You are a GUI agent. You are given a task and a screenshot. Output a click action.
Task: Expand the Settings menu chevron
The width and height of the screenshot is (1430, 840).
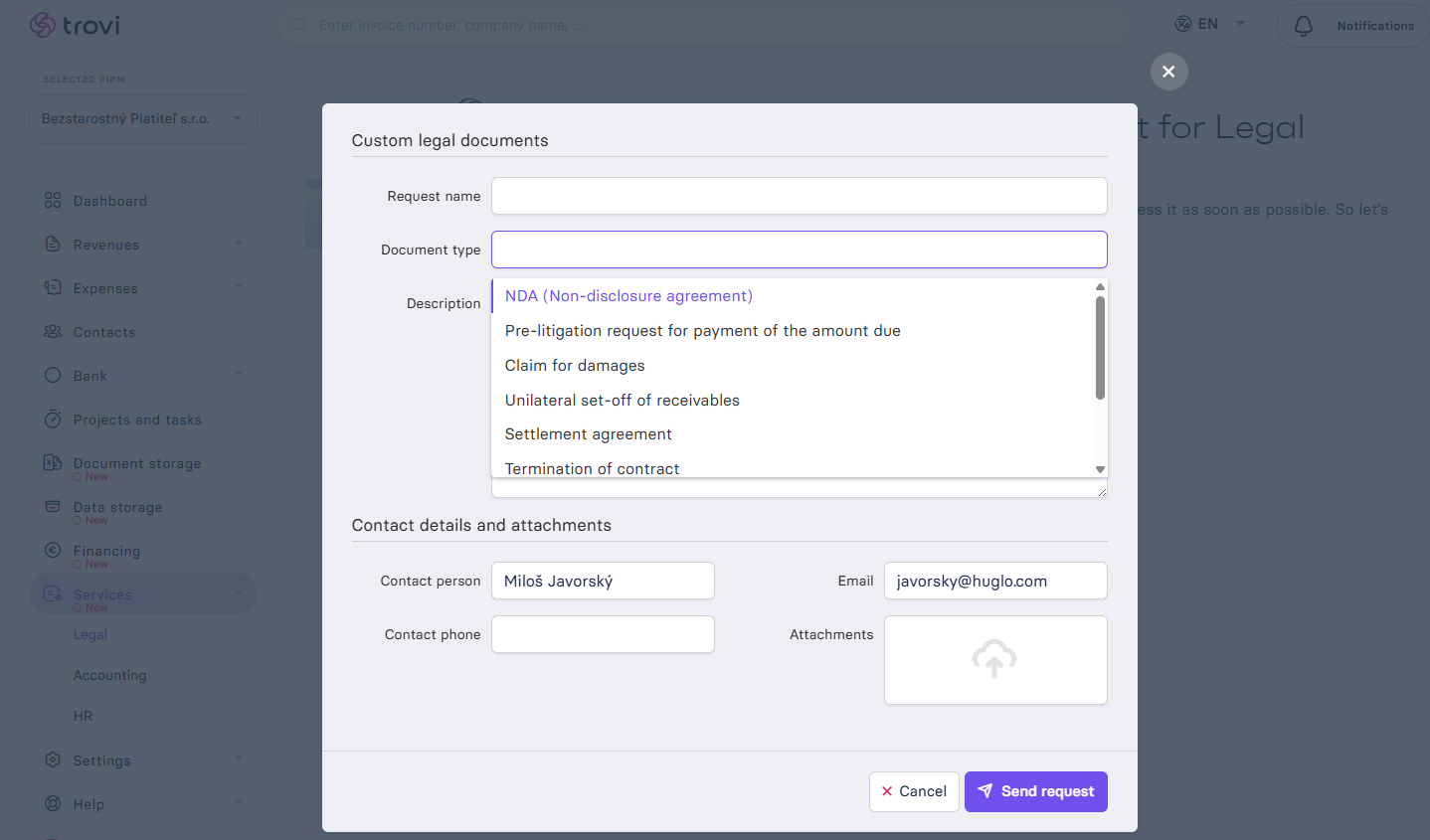click(239, 758)
